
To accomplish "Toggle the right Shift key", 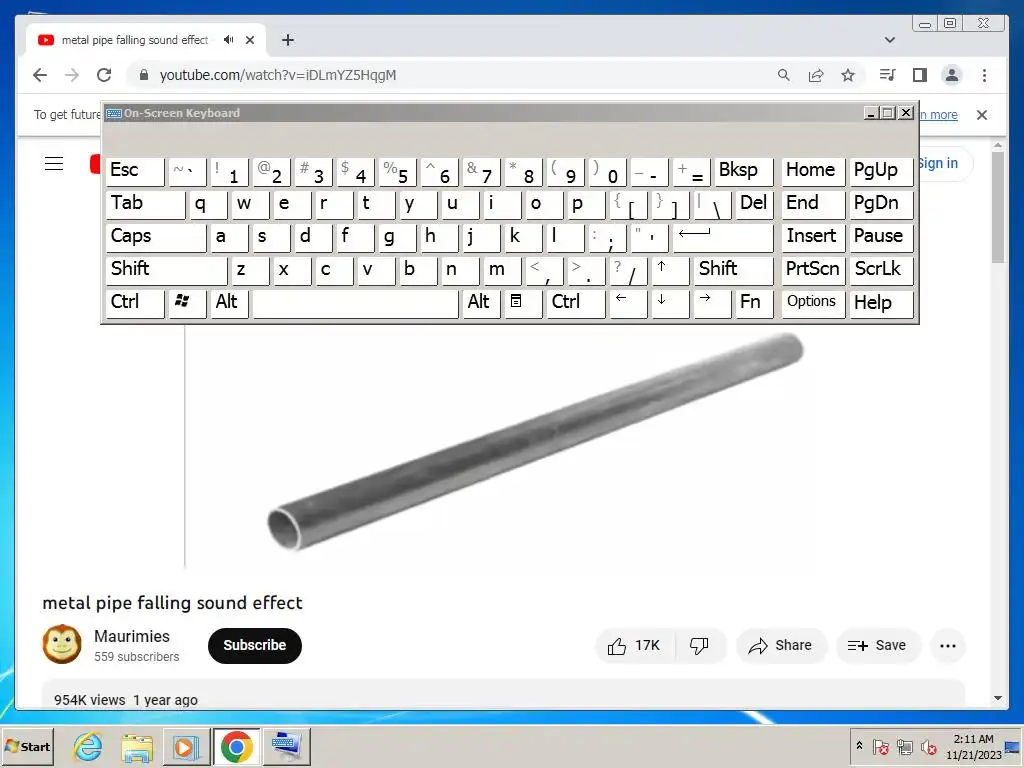I will coord(733,270).
